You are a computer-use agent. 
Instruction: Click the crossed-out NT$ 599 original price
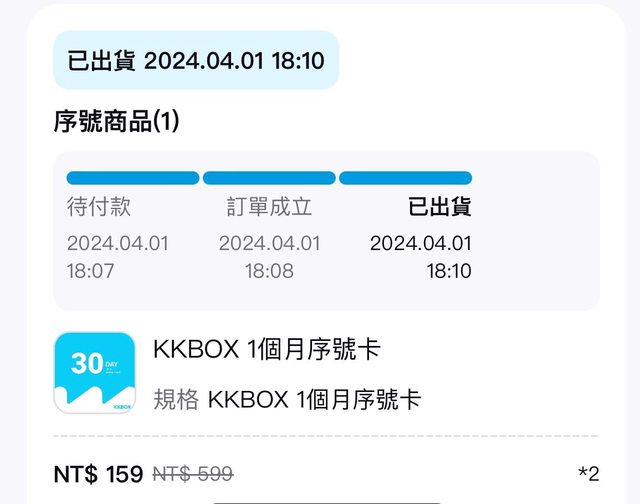click(x=192, y=474)
